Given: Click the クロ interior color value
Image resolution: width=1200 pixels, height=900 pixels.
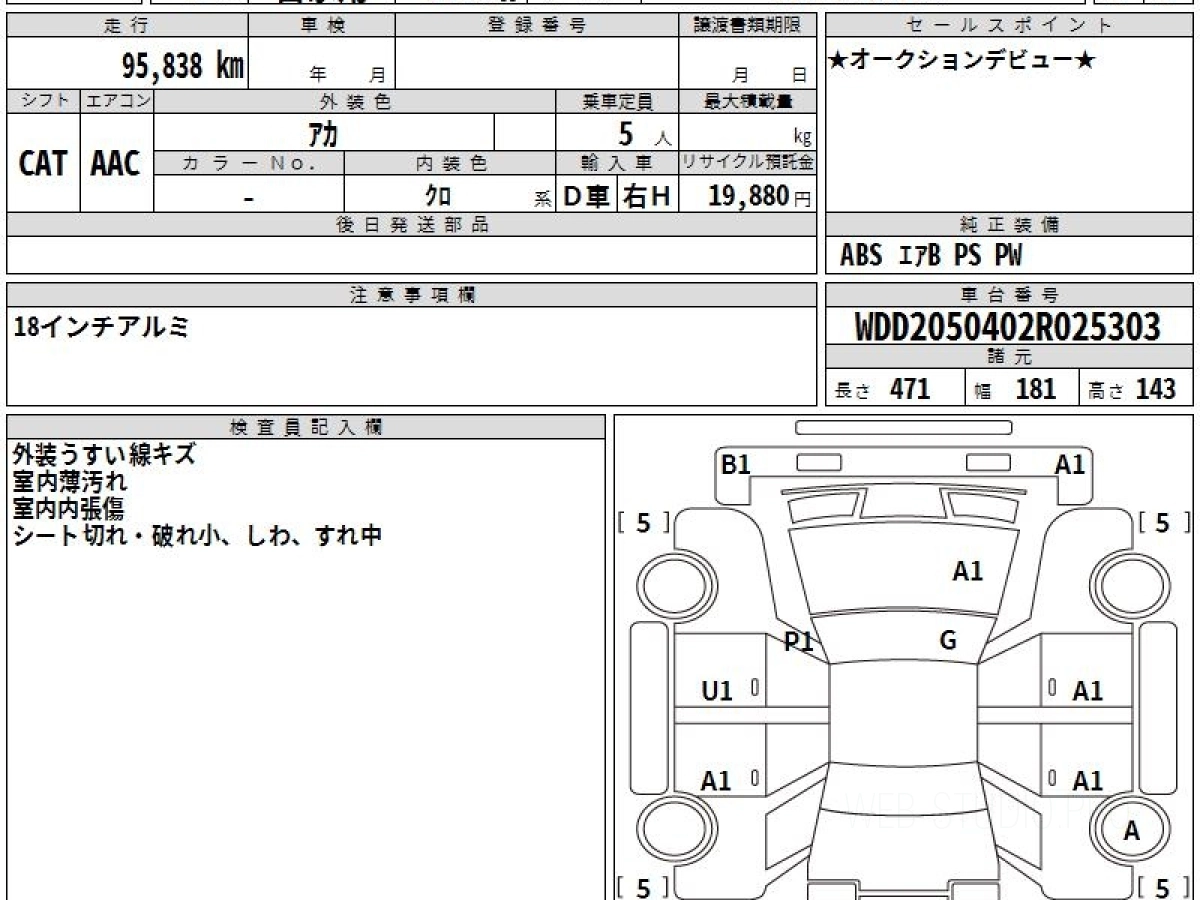Looking at the screenshot, I should pyautogui.click(x=437, y=195).
